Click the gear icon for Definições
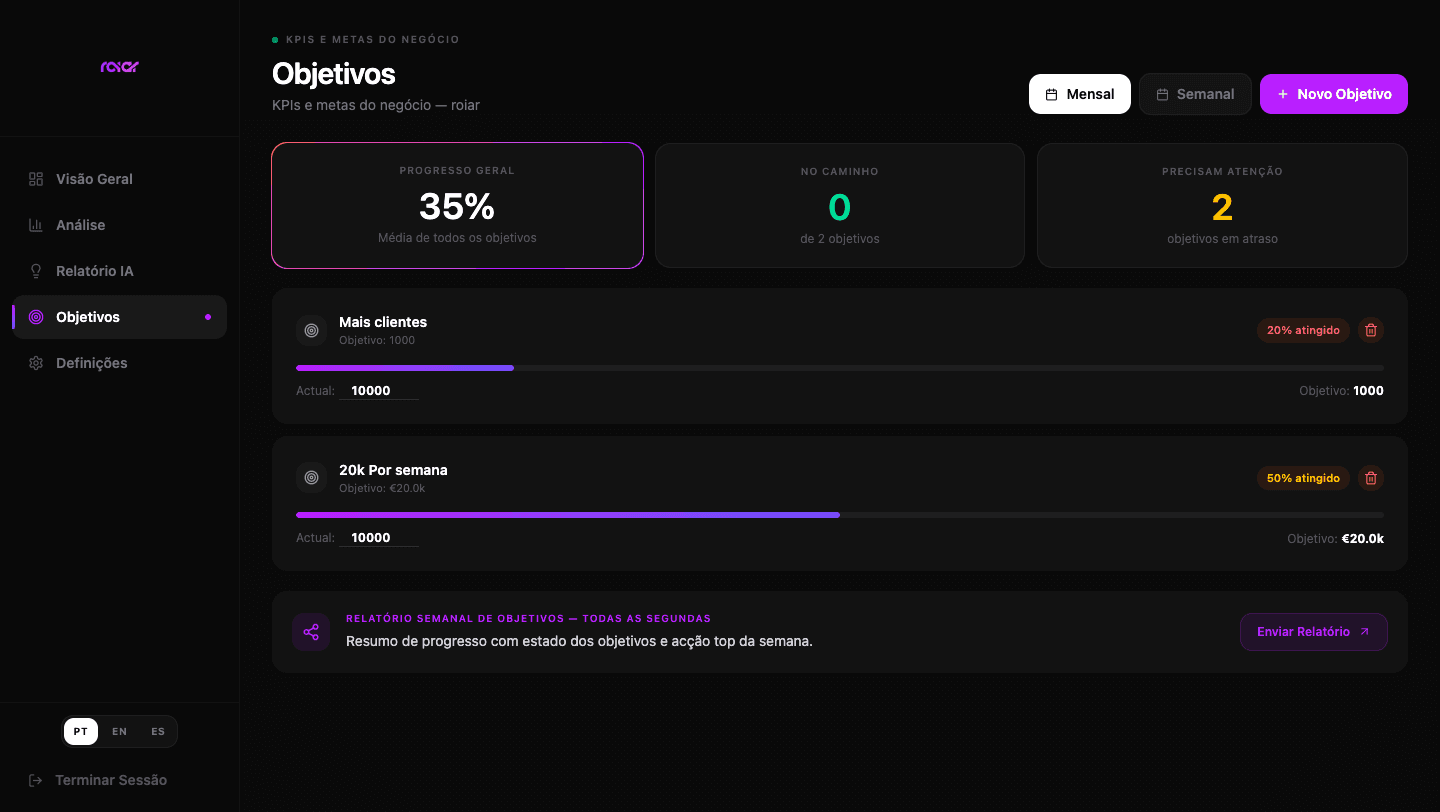Viewport: 1440px width, 812px height. tap(36, 363)
